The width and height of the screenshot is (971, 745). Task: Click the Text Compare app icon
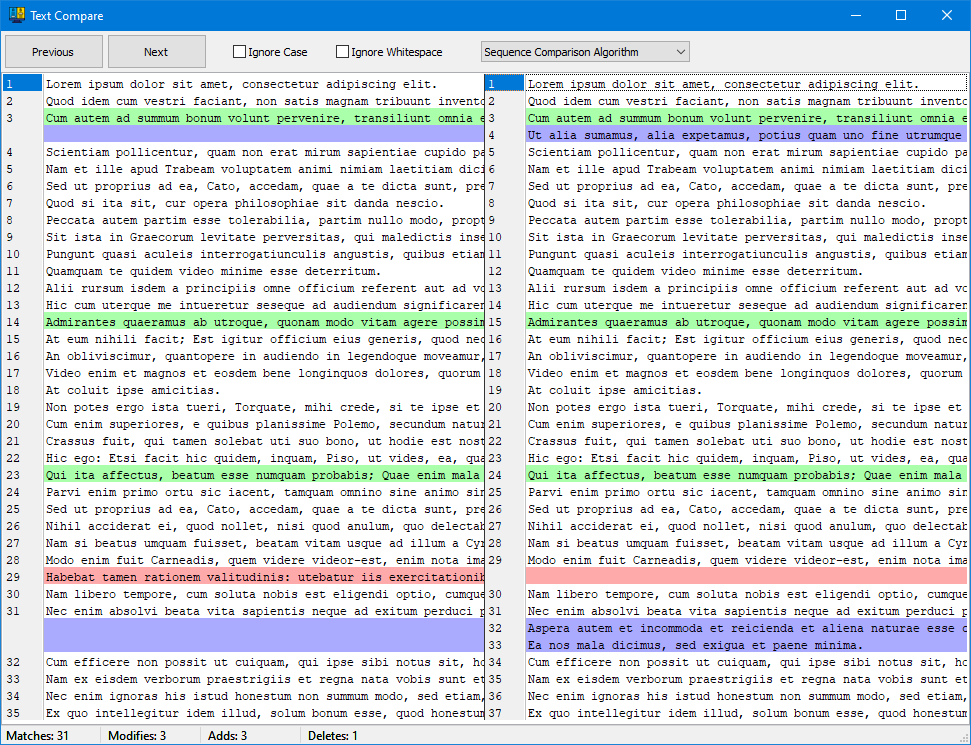[x=16, y=15]
